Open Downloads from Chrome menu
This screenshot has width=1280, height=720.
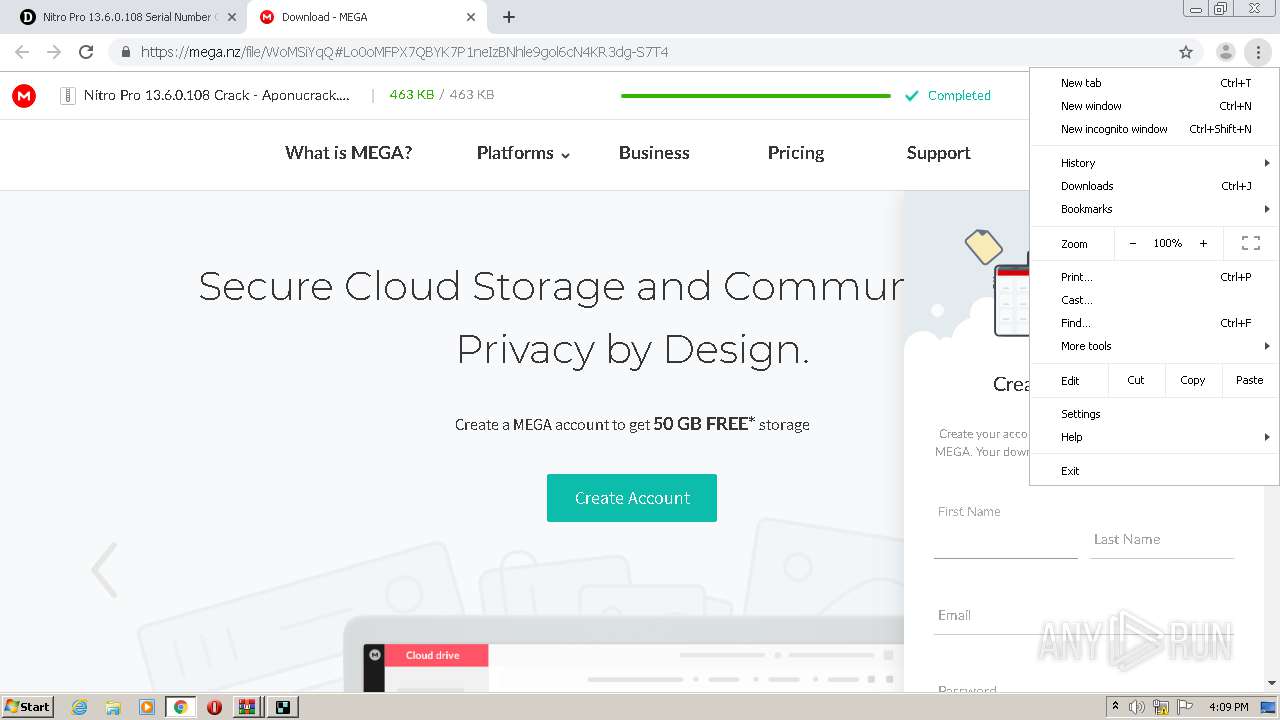(1154, 186)
